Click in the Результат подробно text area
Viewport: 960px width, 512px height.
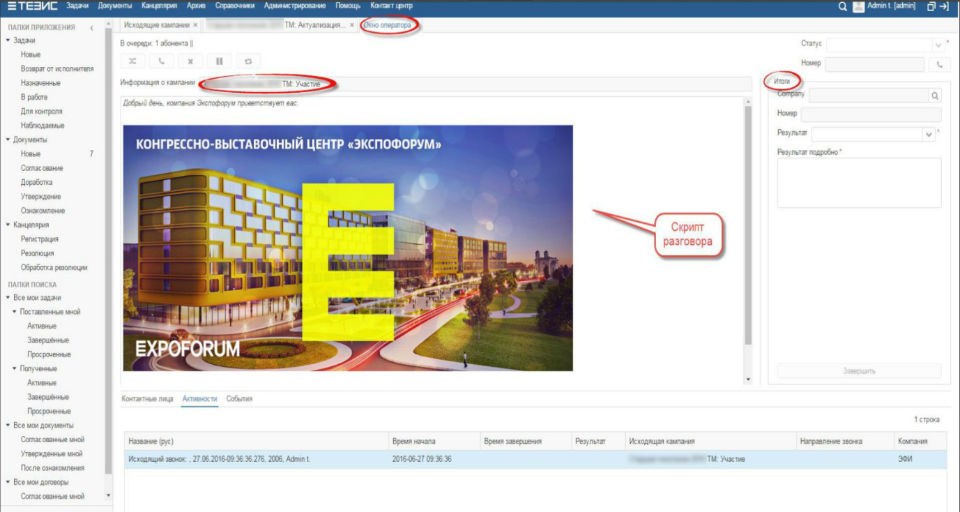(859, 183)
